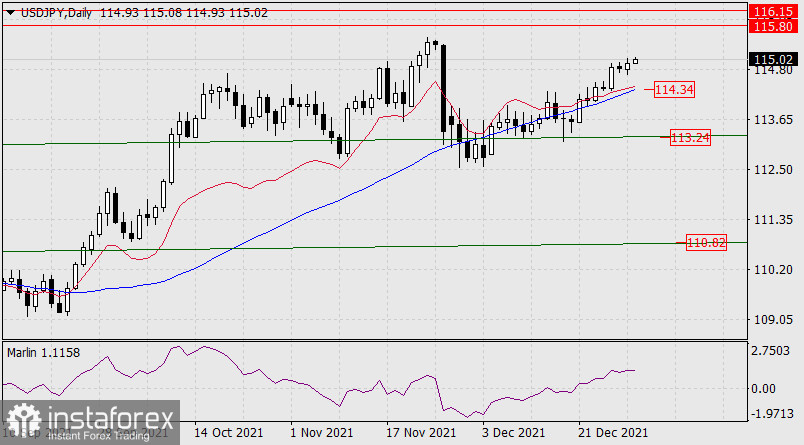The width and height of the screenshot is (804, 445).
Task: Click the Marlin 1.1158 indicator label
Action: (44, 353)
